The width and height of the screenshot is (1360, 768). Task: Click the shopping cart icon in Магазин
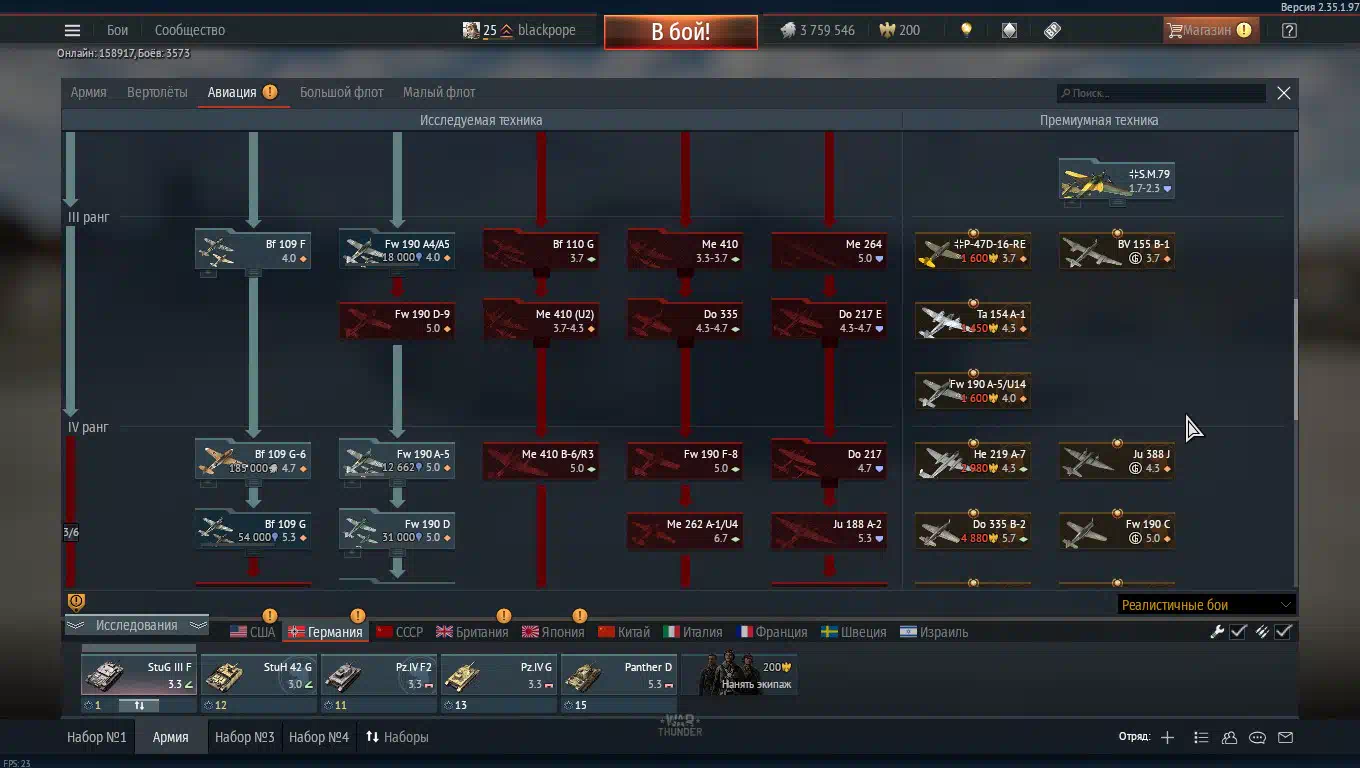point(1174,30)
